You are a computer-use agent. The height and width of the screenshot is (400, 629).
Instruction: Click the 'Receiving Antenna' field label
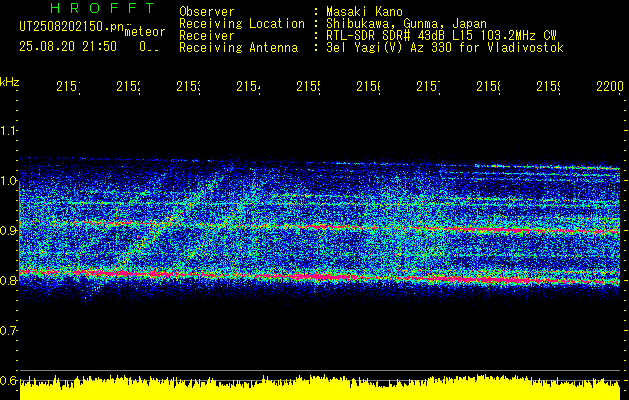pos(238,48)
